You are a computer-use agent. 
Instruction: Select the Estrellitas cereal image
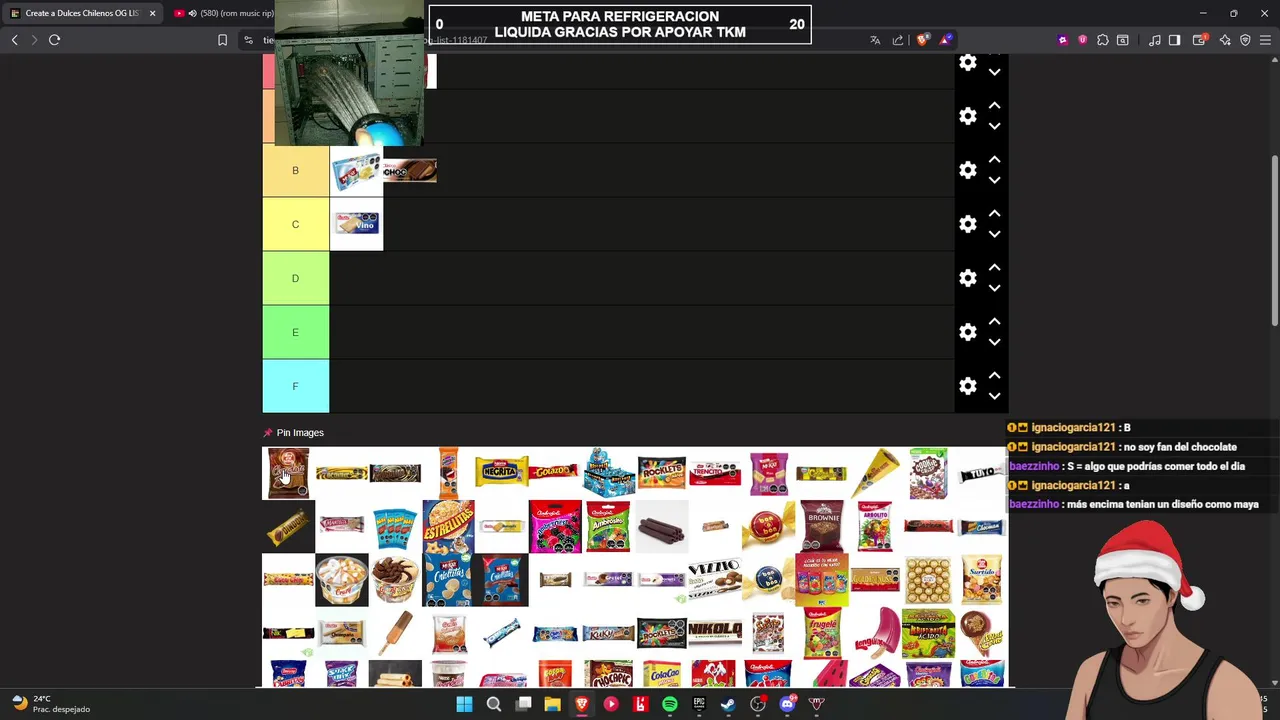(x=448, y=526)
